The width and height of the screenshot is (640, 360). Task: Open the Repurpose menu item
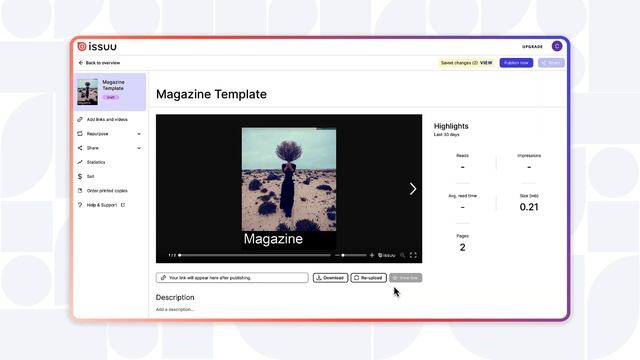pyautogui.click(x=98, y=134)
